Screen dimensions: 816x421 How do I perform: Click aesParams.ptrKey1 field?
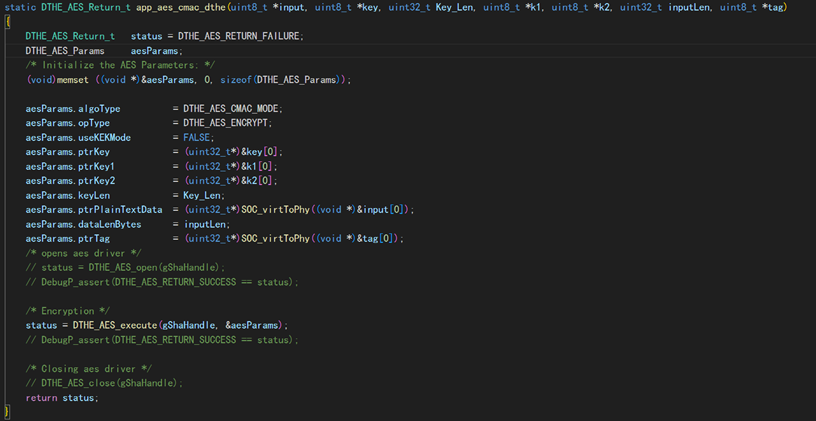tap(70, 167)
